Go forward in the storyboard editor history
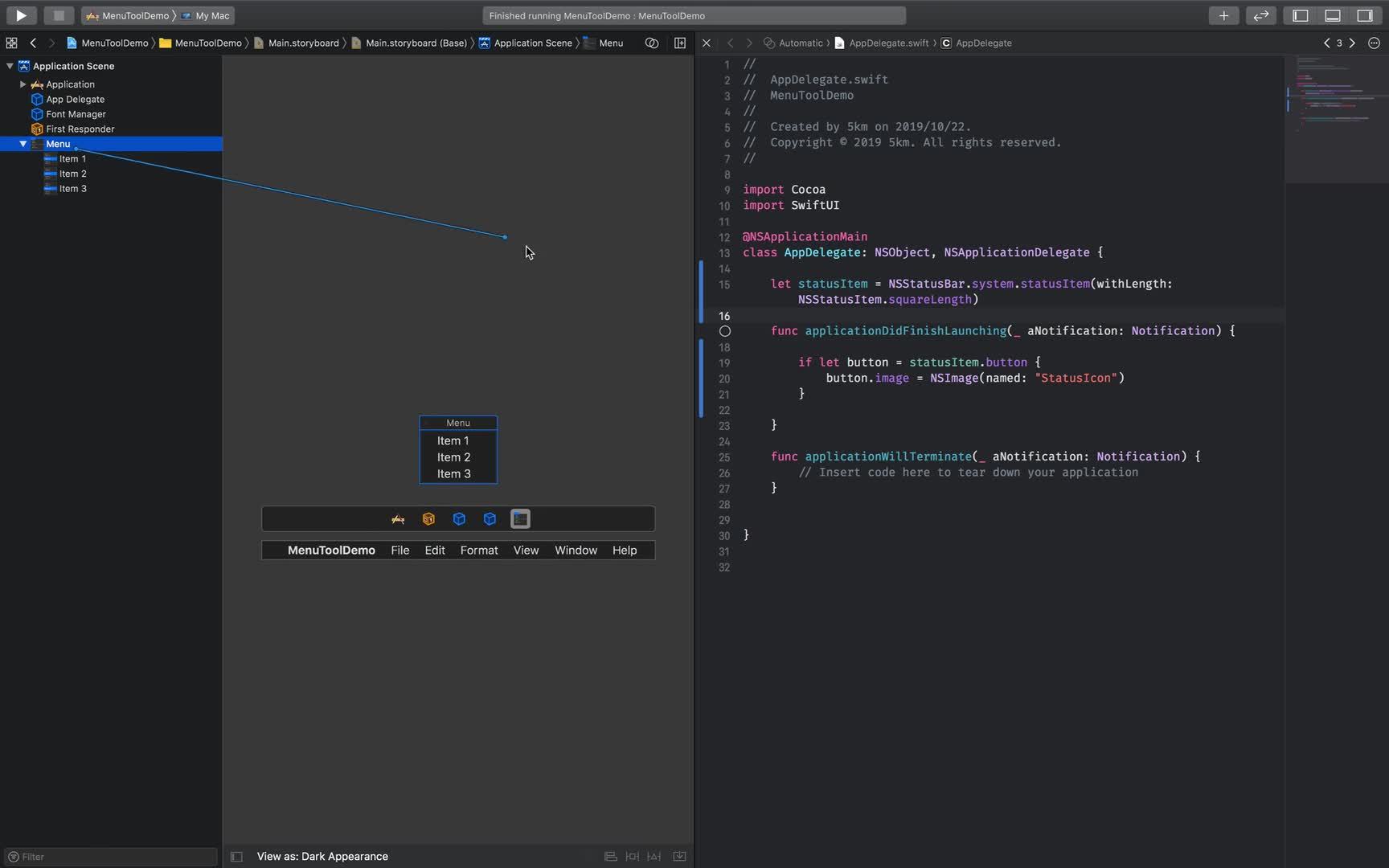The image size is (1389, 868). pyautogui.click(x=51, y=43)
